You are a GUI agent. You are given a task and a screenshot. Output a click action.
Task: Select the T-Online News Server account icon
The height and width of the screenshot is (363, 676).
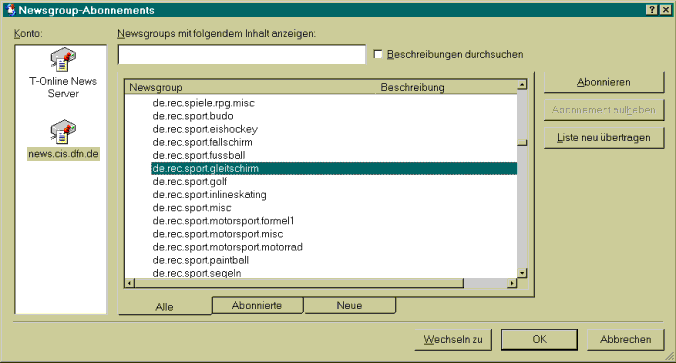[63, 59]
